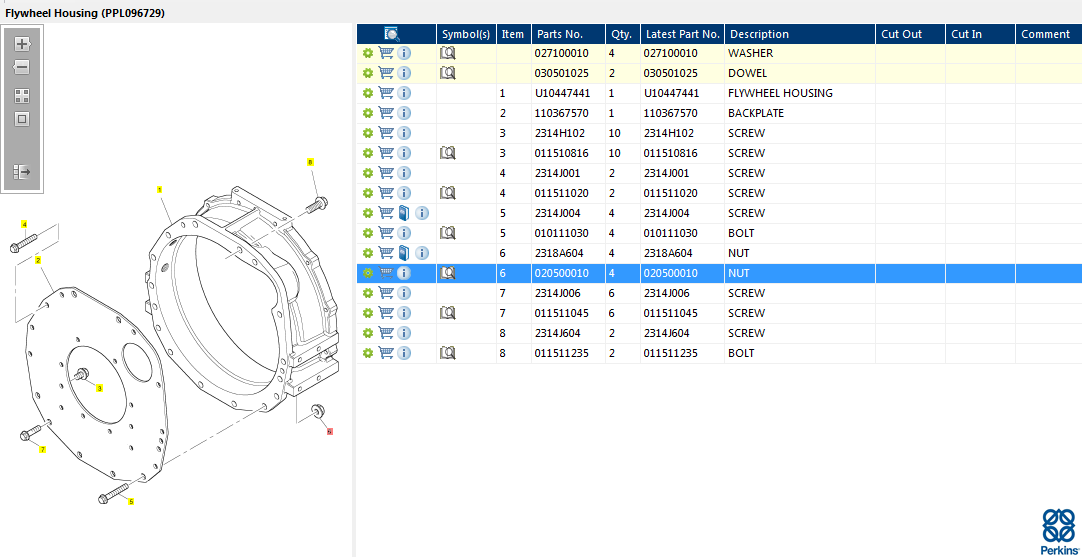Click the search icon in table header
This screenshot has height=557, width=1082.
click(x=392, y=34)
